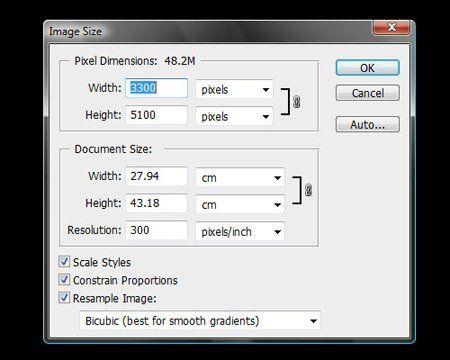Click the Resolution field showing 300
Screen dimensions: 450x360
click(x=157, y=230)
